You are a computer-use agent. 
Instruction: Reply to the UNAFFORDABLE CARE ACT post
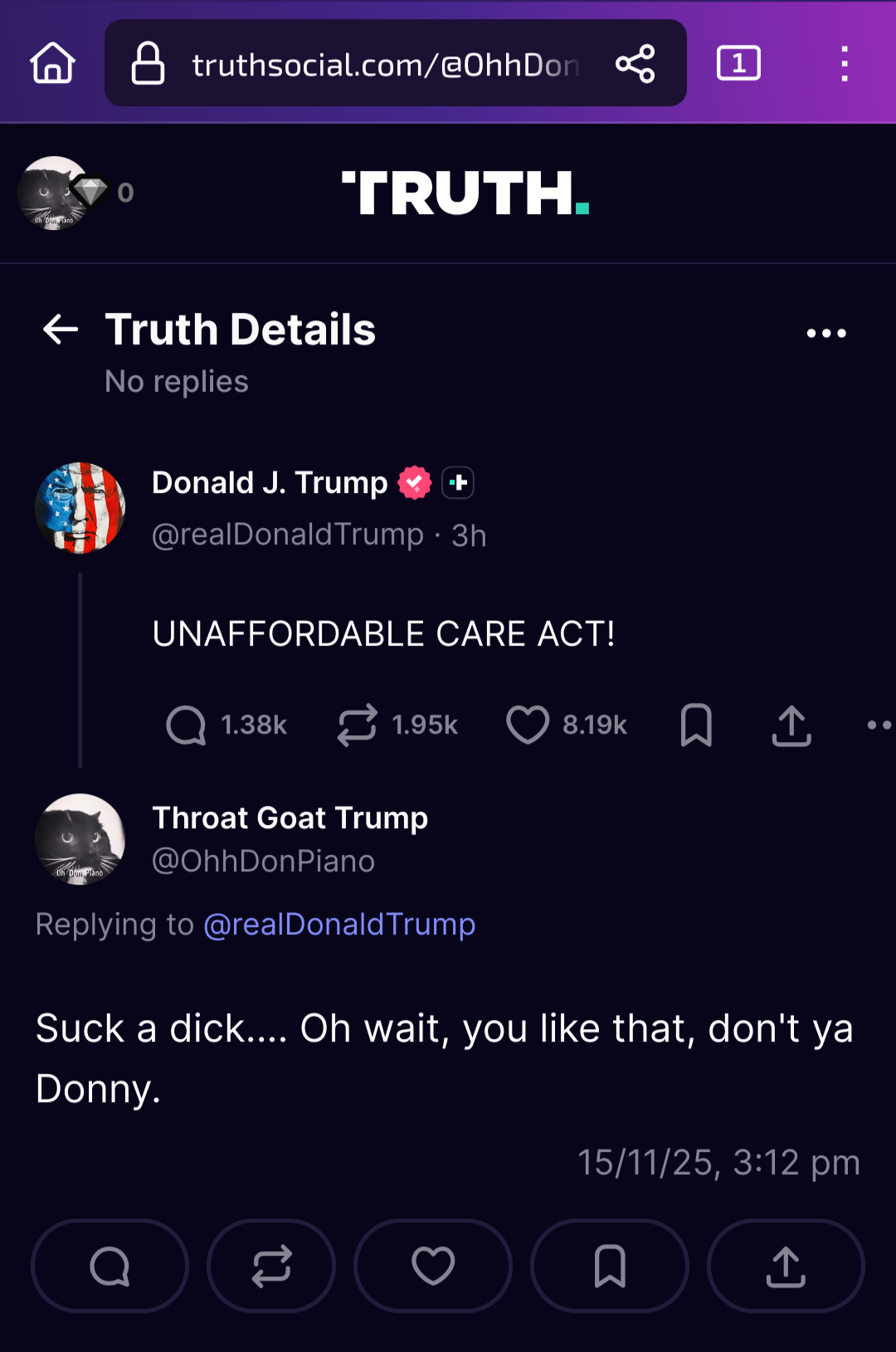186,725
